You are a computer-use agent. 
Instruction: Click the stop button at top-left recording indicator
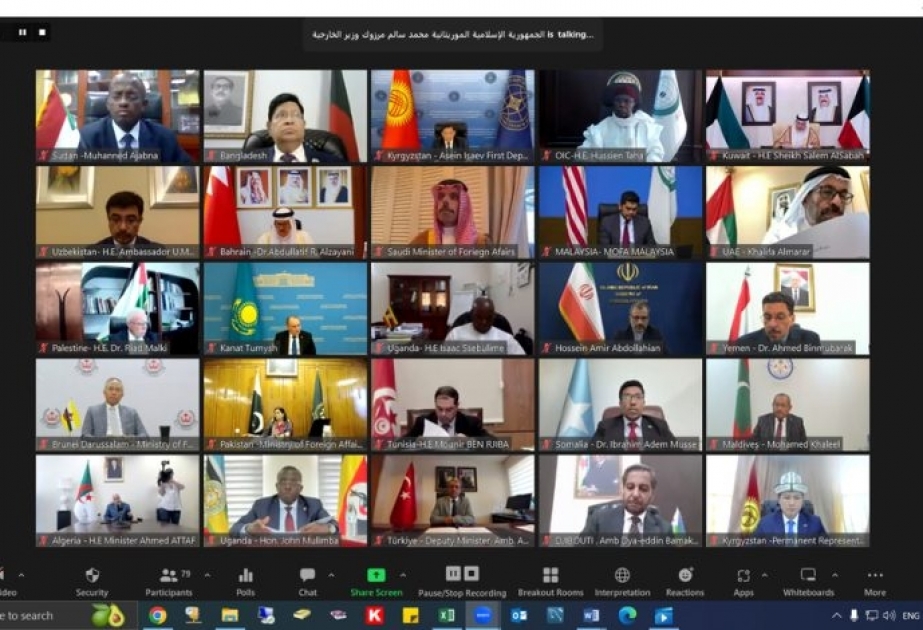pos(42,32)
